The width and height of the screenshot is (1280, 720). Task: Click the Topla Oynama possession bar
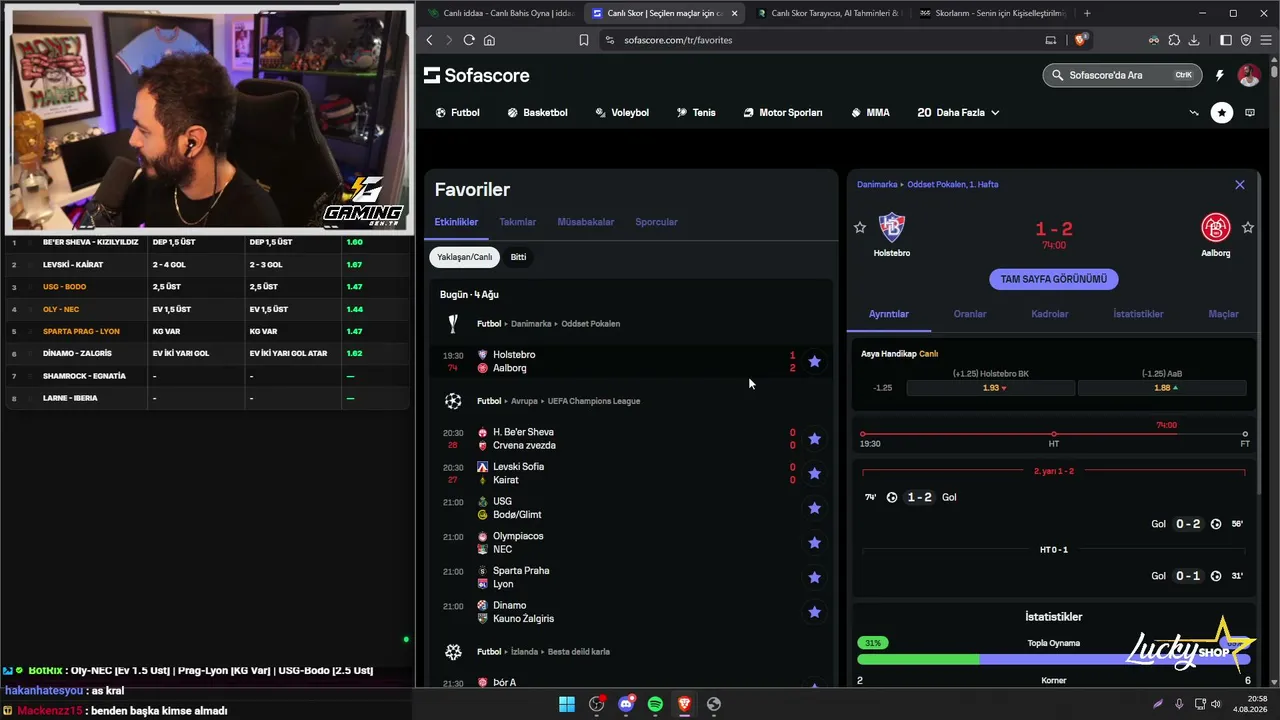point(1054,660)
